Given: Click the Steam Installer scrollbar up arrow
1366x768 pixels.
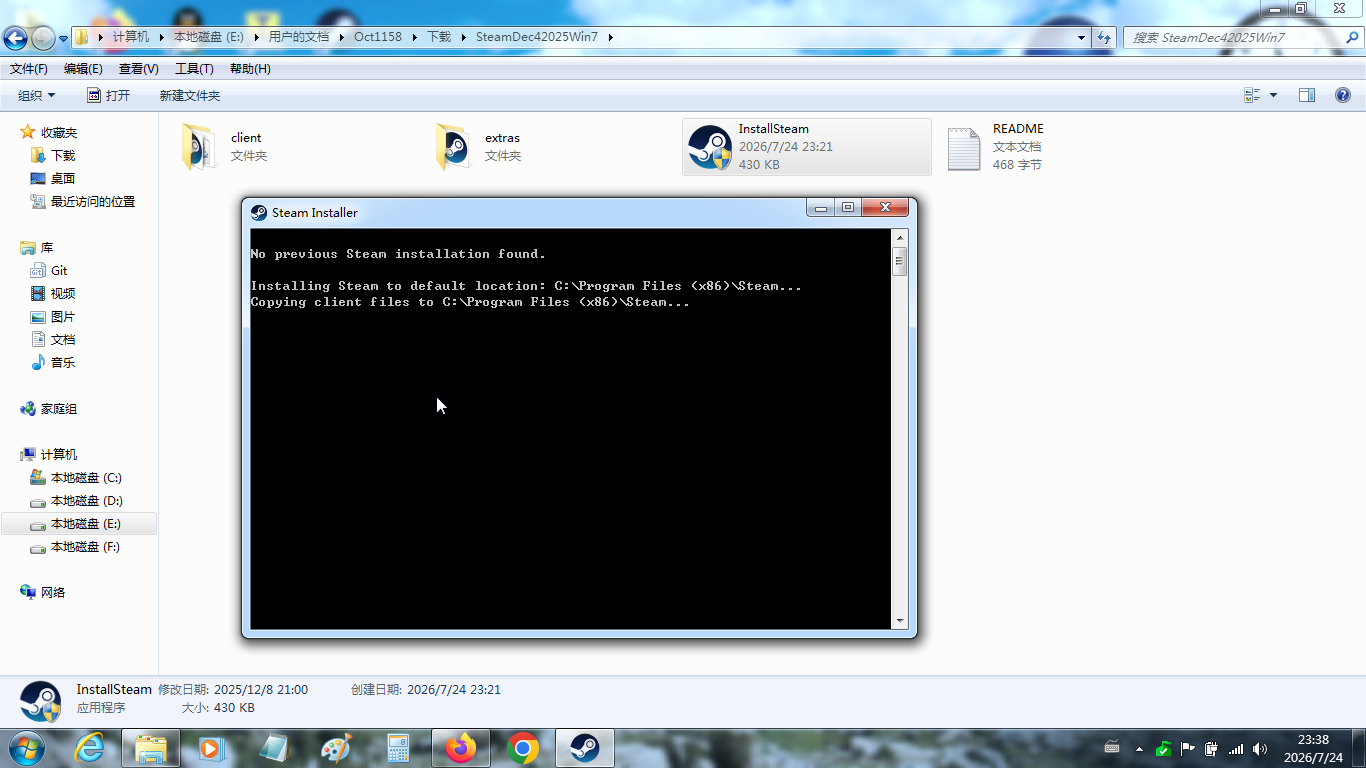Looking at the screenshot, I should [900, 238].
